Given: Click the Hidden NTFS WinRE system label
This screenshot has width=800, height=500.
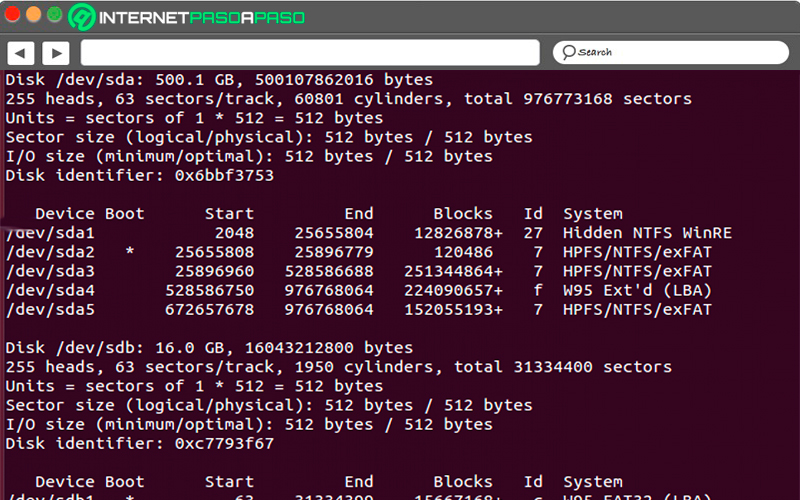Looking at the screenshot, I should pos(647,233).
